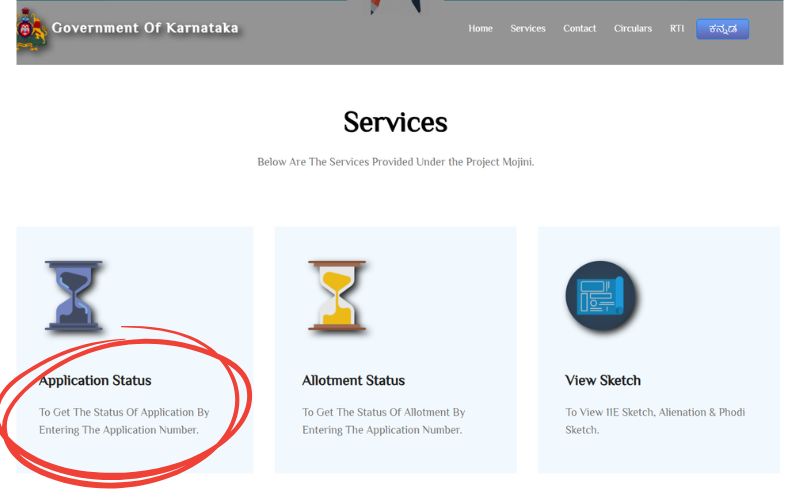
Task: Open the View Sketch heading link
Action: pos(603,381)
